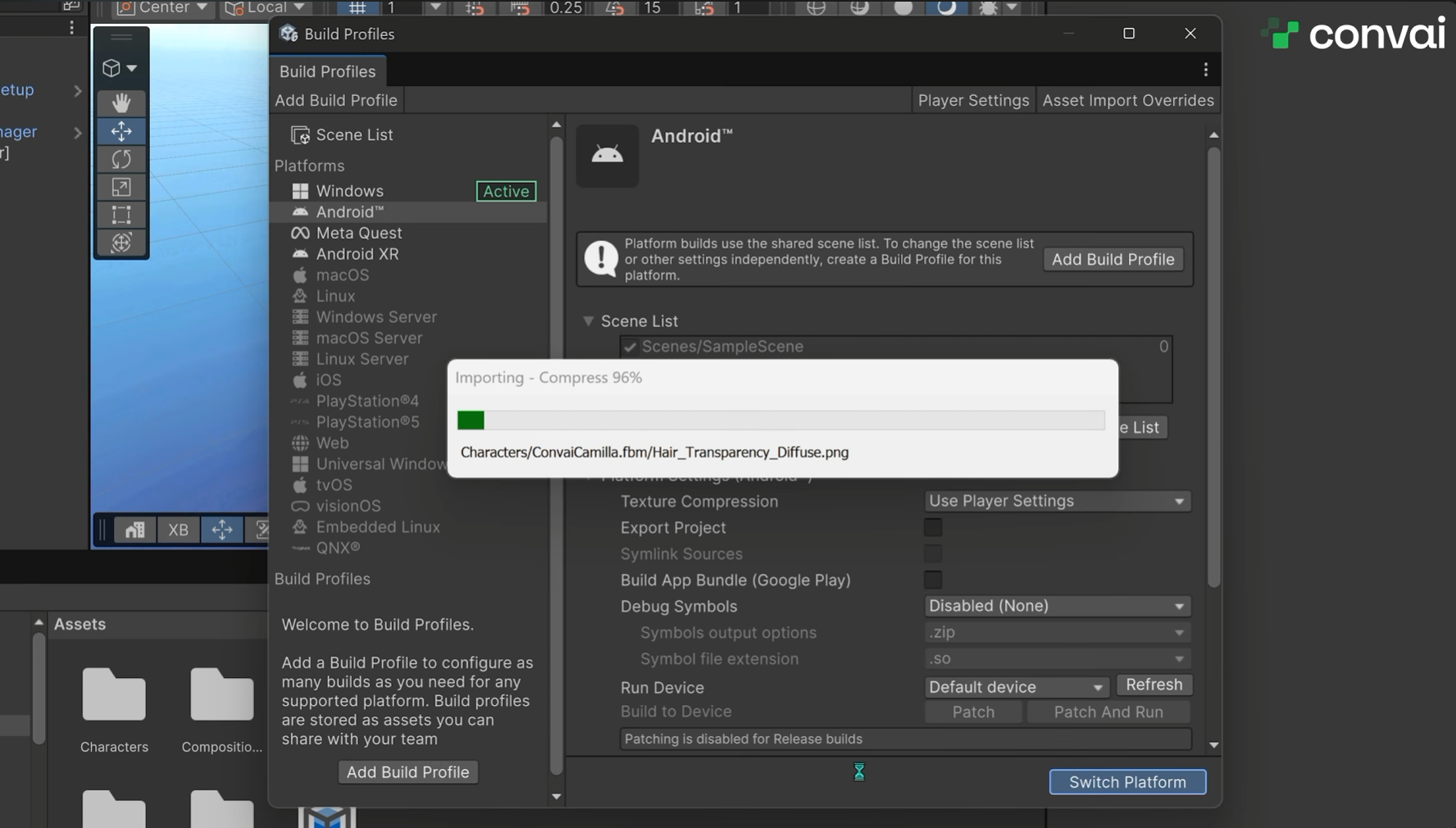Viewport: 1456px width, 828px height.
Task: Open the Symbols output options dropdown
Action: 1057,632
